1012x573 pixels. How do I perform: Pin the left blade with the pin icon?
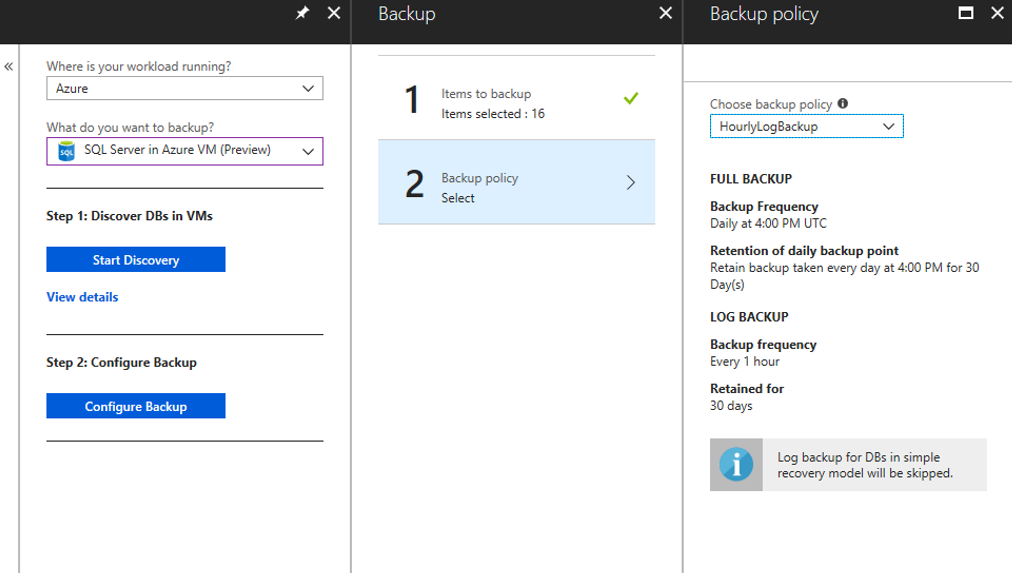click(x=302, y=13)
